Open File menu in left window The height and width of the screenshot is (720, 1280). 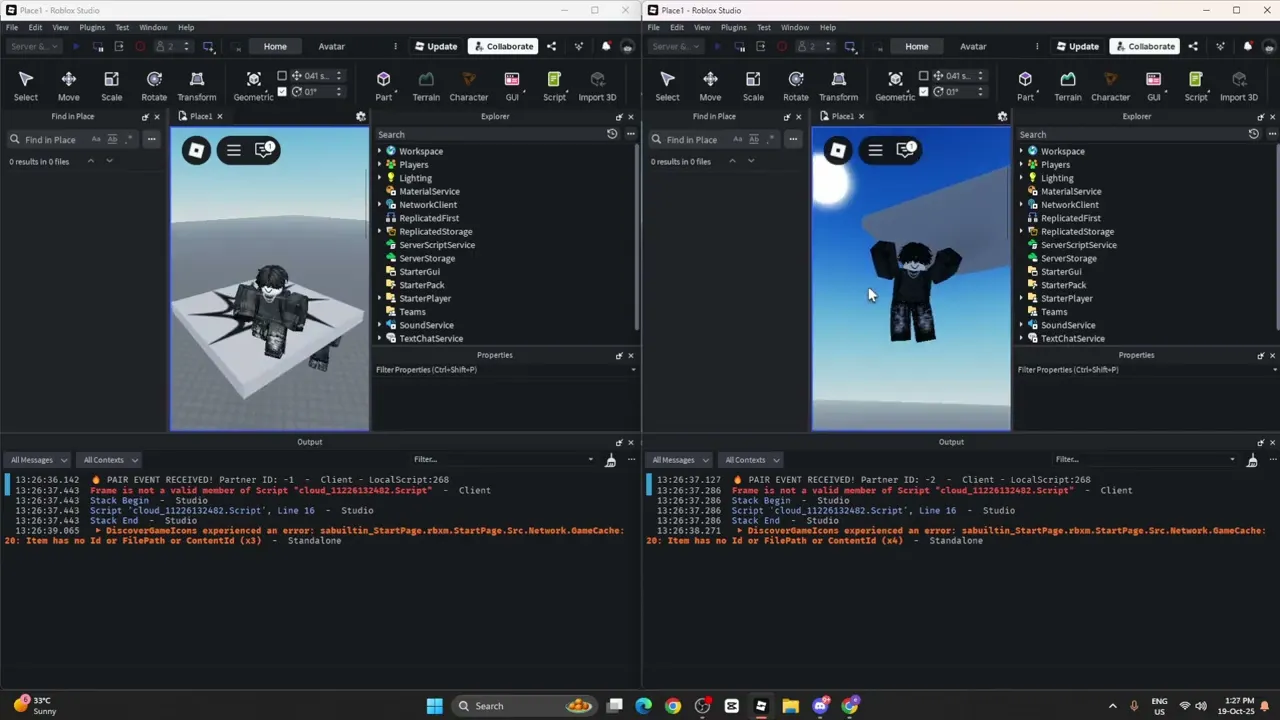[12, 27]
